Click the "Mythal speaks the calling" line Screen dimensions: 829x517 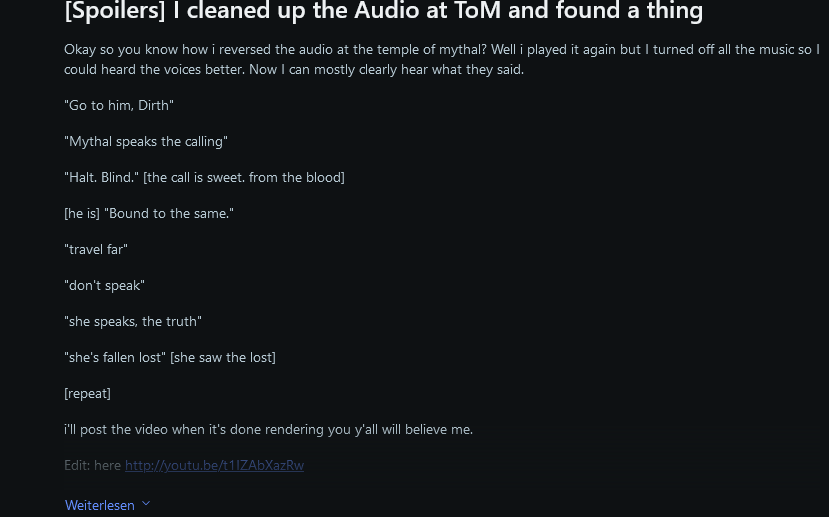146,142
